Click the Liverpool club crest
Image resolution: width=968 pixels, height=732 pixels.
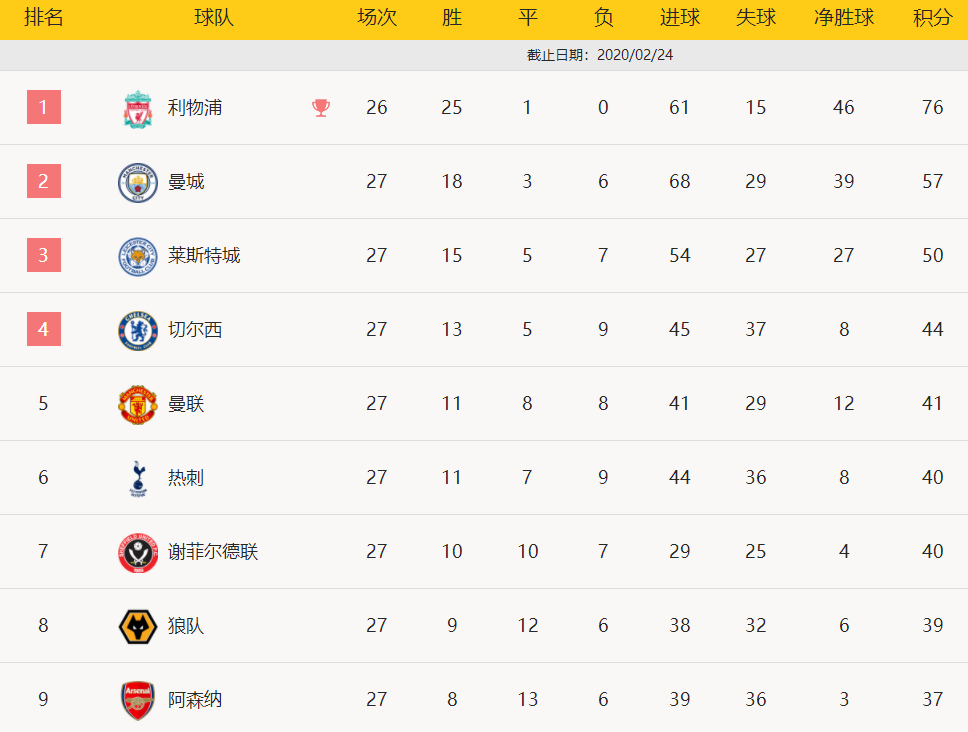[x=138, y=109]
